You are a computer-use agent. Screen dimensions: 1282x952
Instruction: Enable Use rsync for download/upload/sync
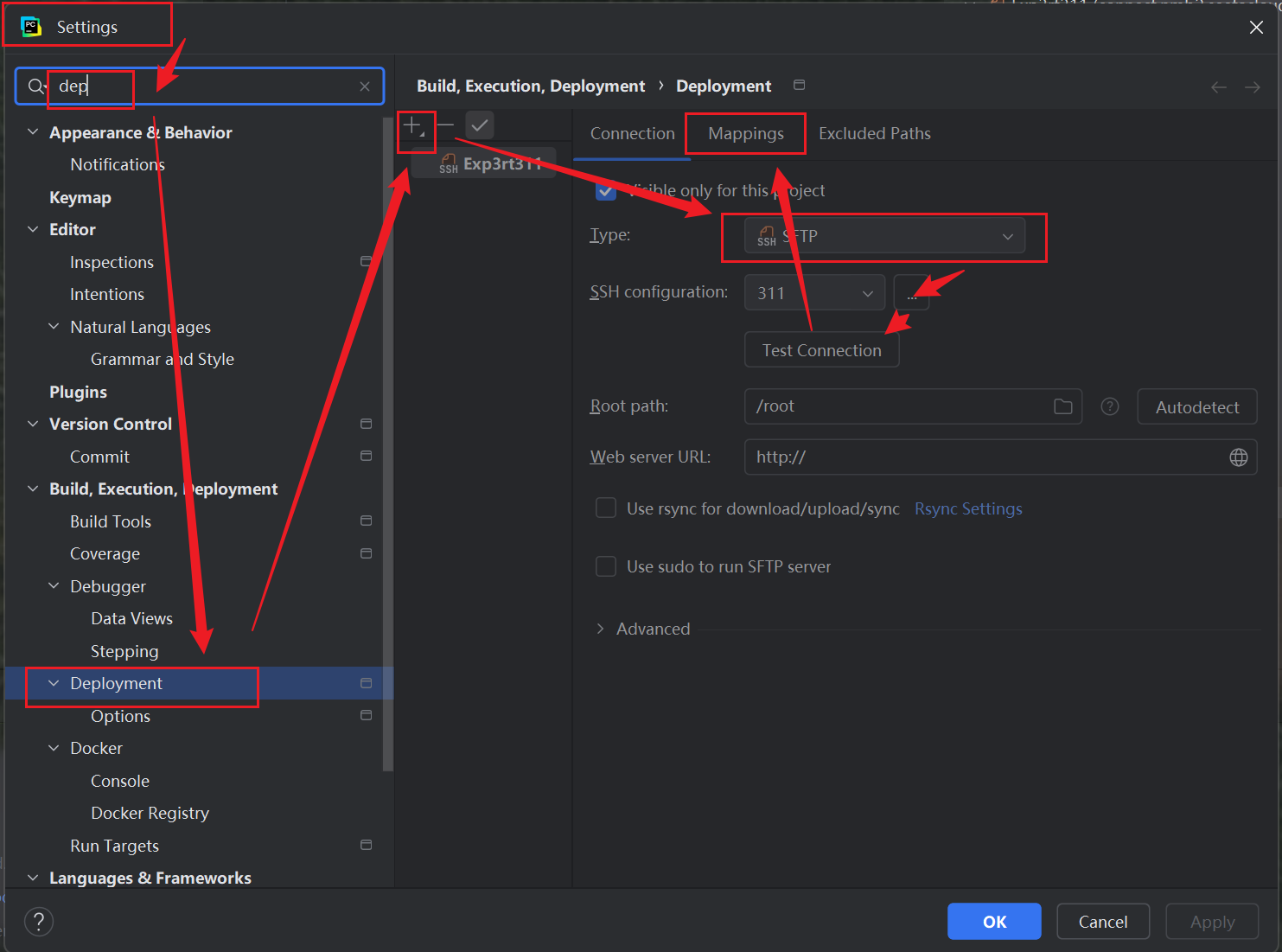click(605, 508)
